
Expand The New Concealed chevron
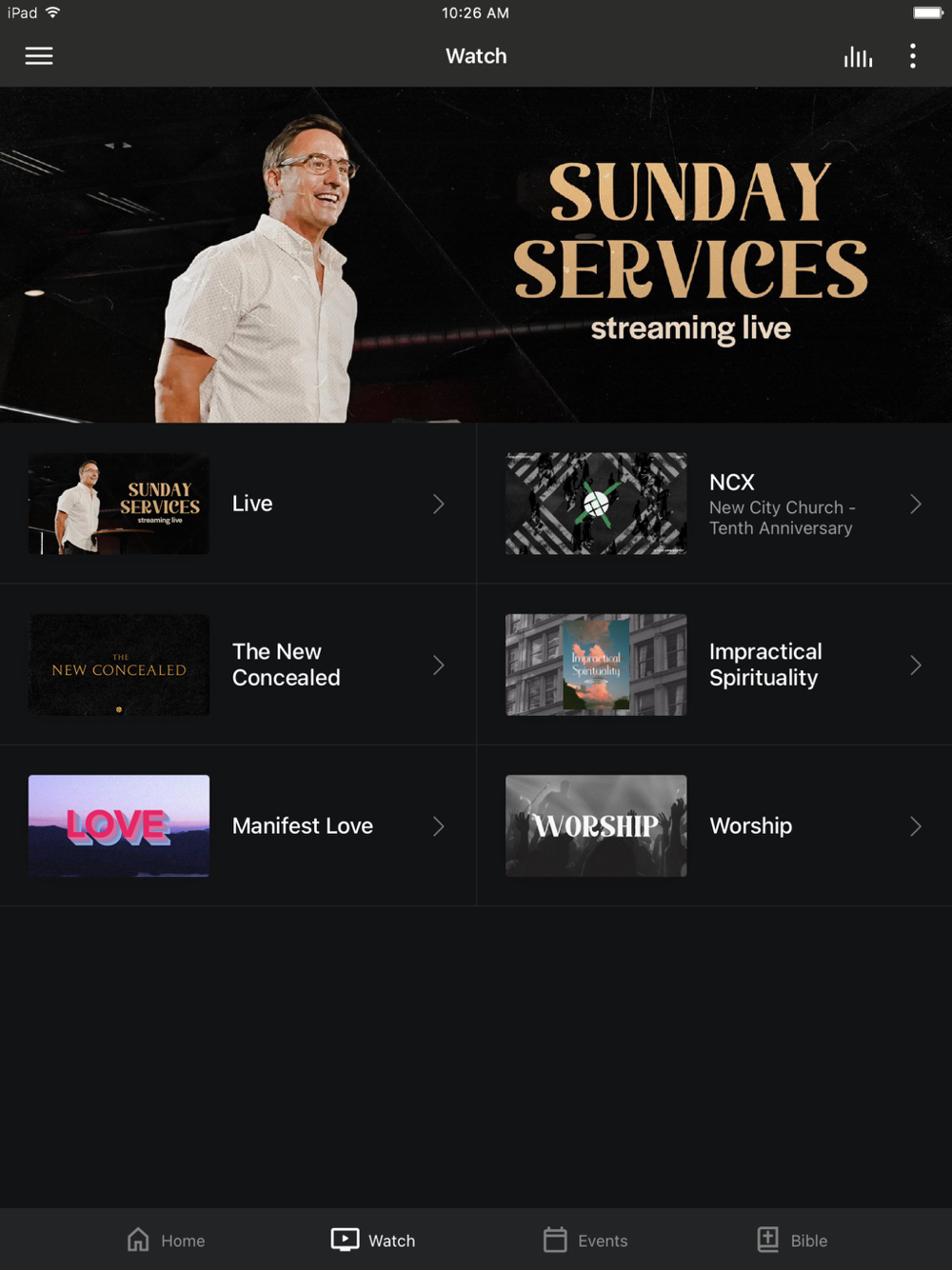click(439, 665)
